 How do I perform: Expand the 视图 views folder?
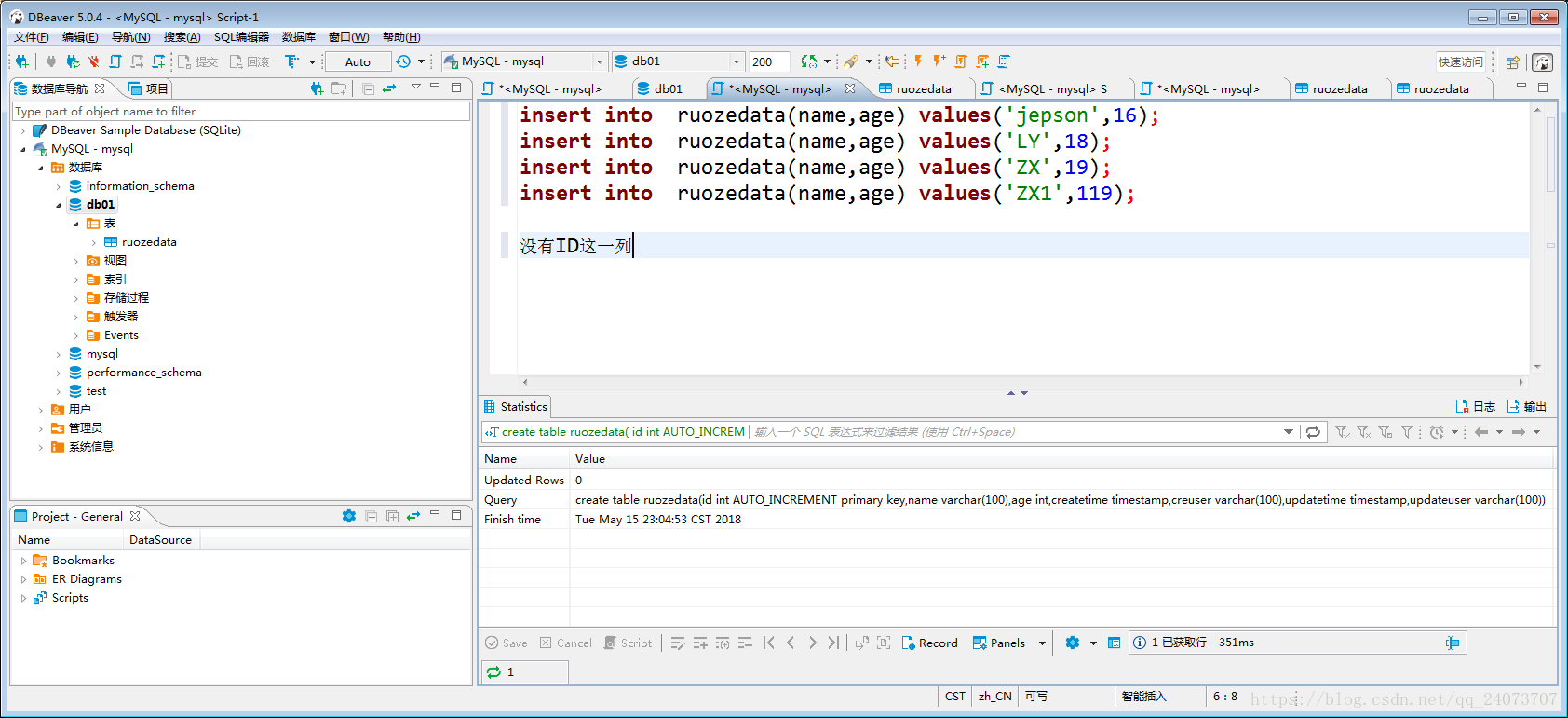(76, 261)
